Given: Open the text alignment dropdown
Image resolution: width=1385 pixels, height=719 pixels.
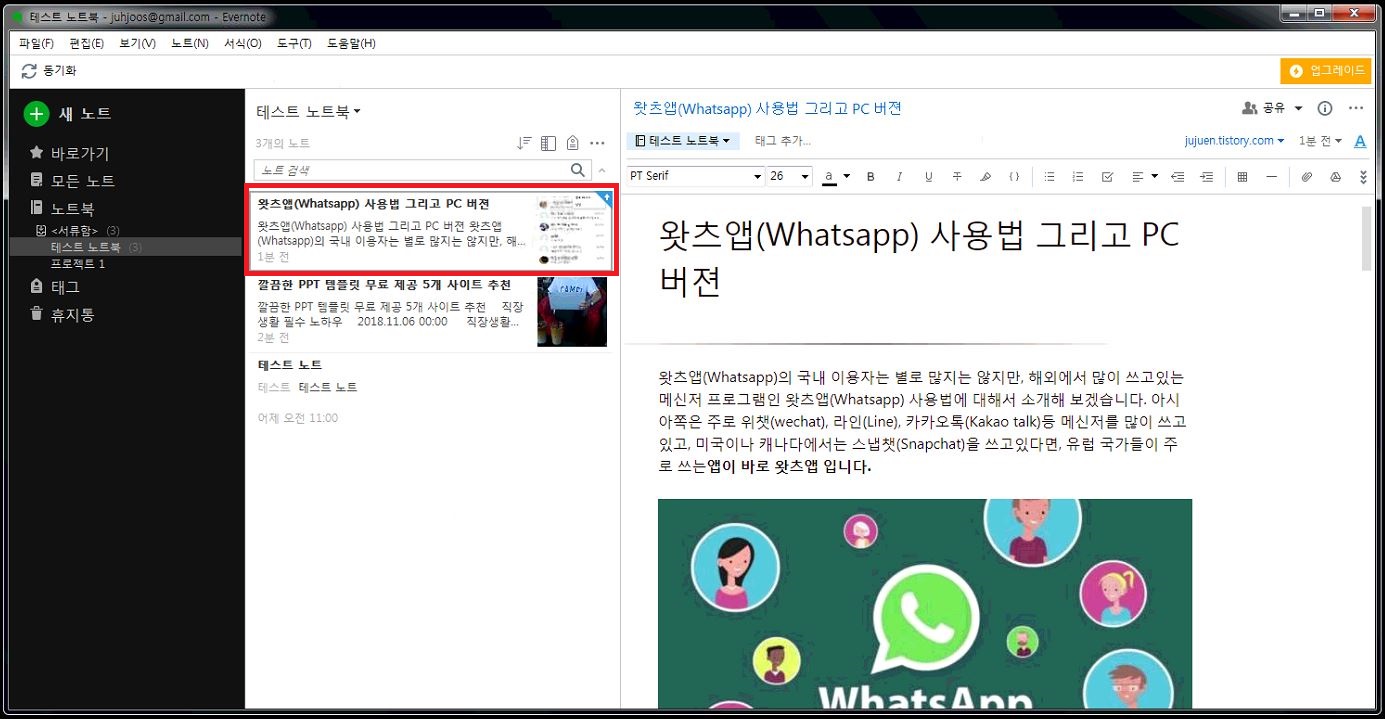Looking at the screenshot, I should point(1144,177).
